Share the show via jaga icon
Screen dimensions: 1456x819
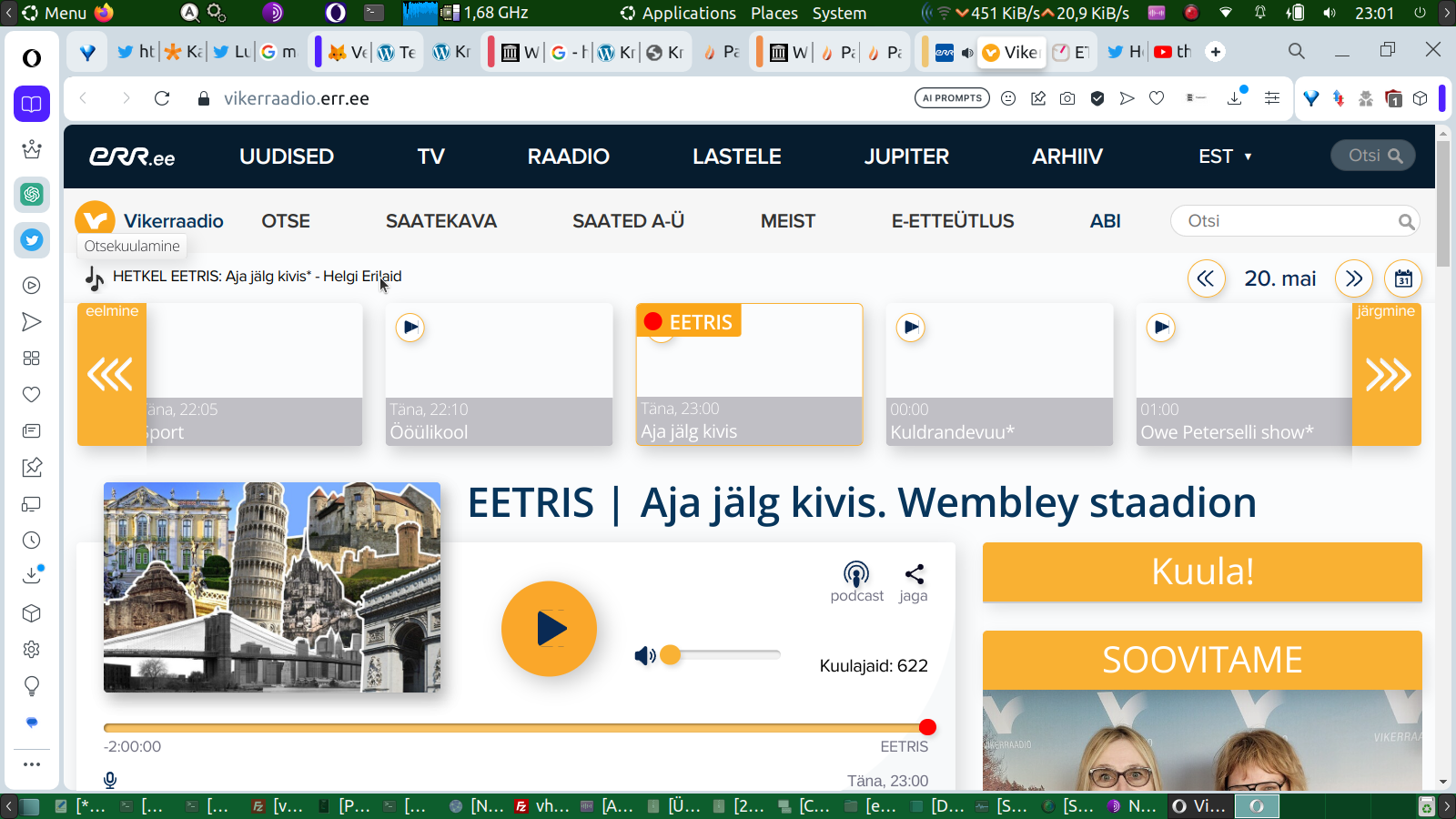[x=914, y=574]
